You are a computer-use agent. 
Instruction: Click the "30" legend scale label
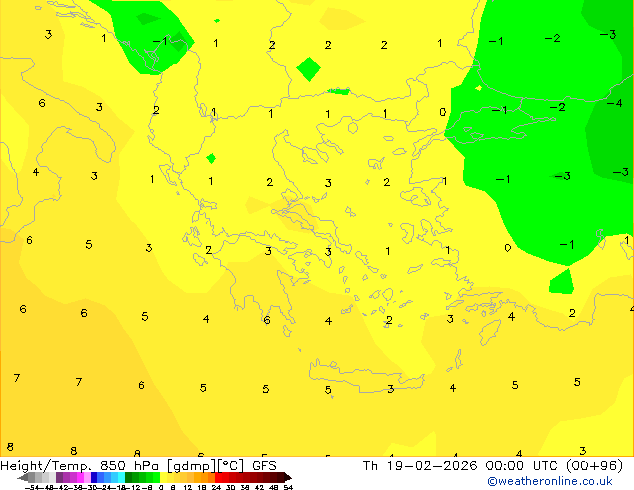click(x=230, y=487)
